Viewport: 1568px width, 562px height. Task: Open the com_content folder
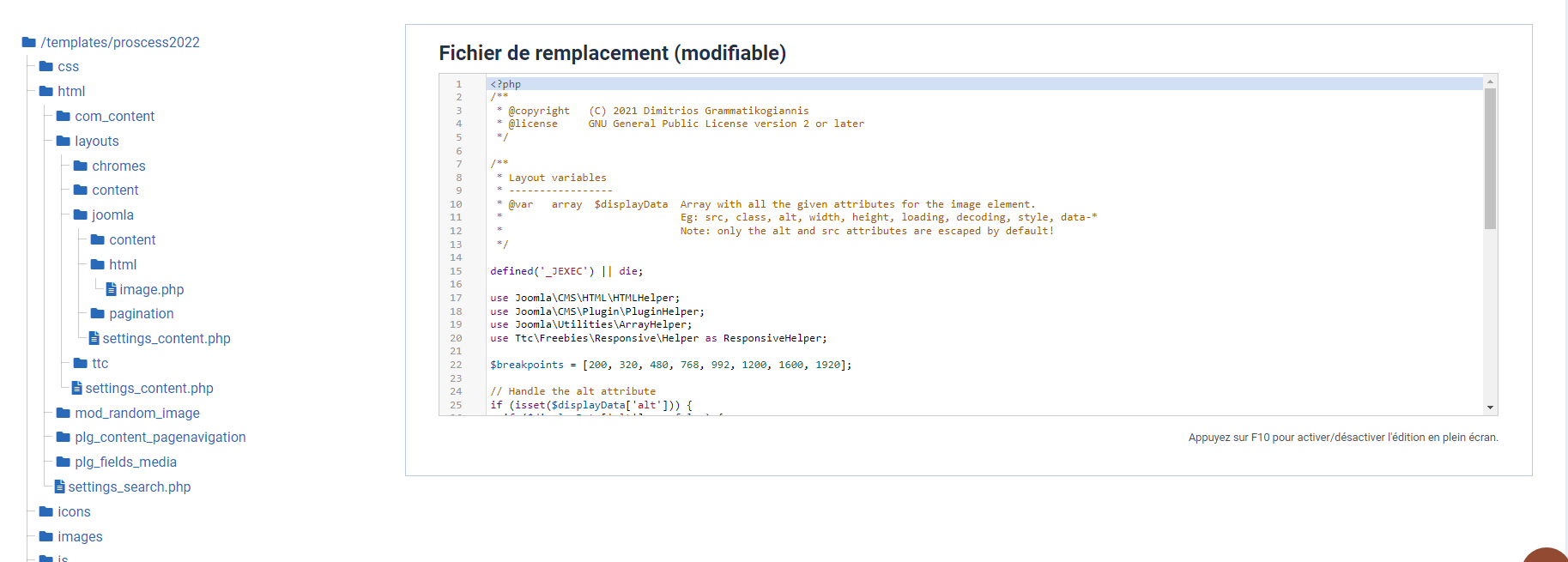click(115, 116)
